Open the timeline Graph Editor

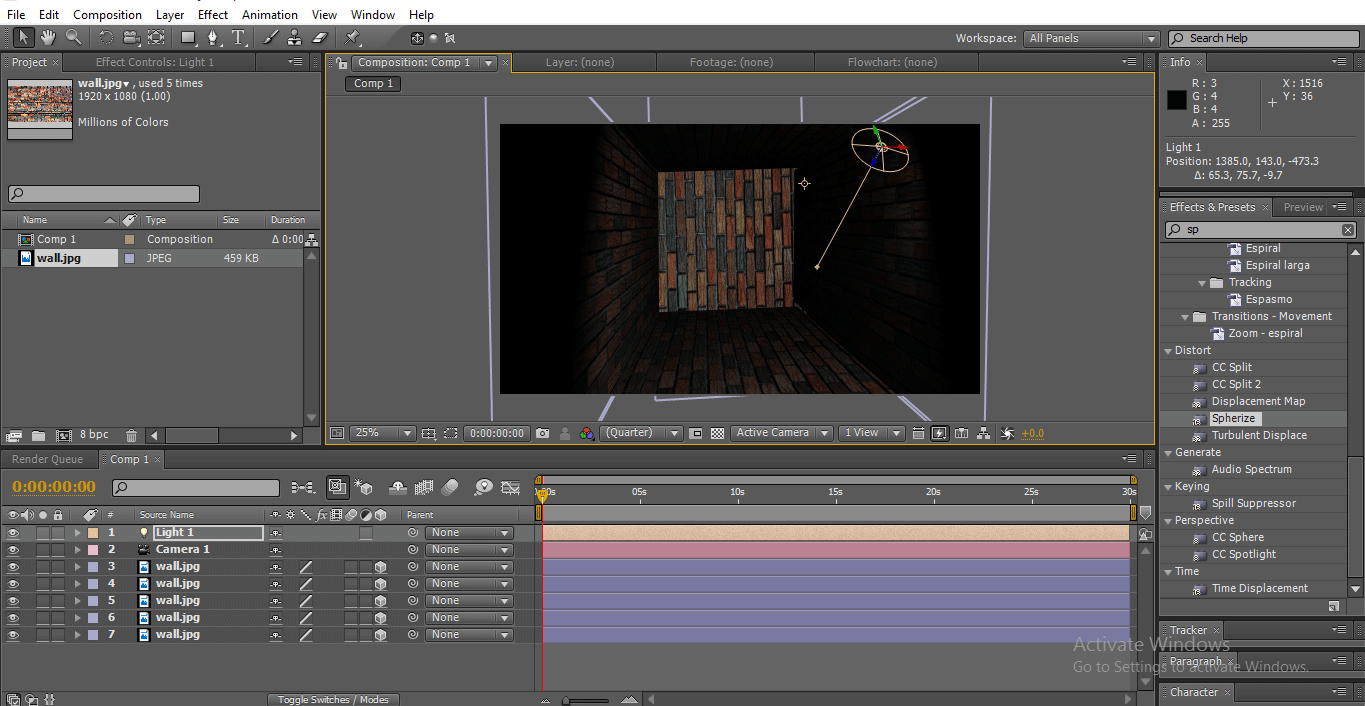pos(511,488)
